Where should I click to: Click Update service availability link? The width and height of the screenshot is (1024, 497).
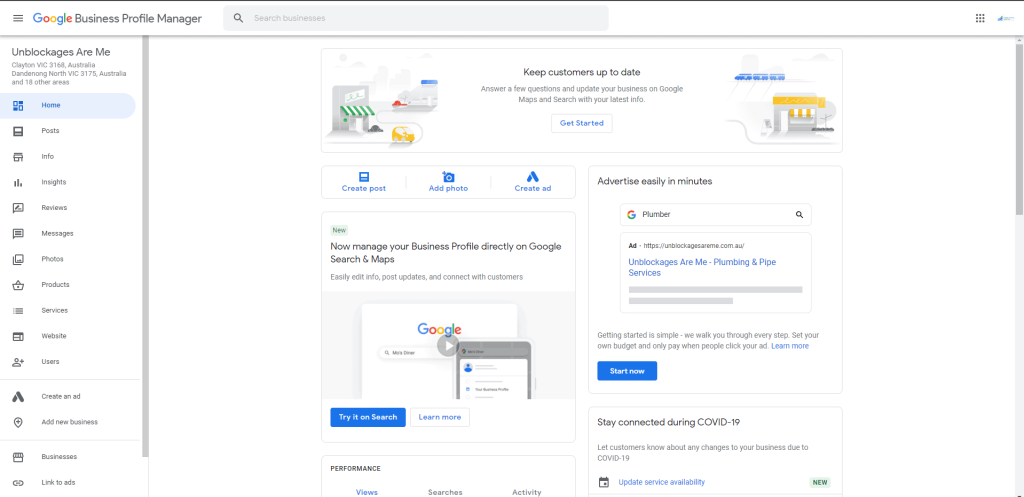(662, 482)
